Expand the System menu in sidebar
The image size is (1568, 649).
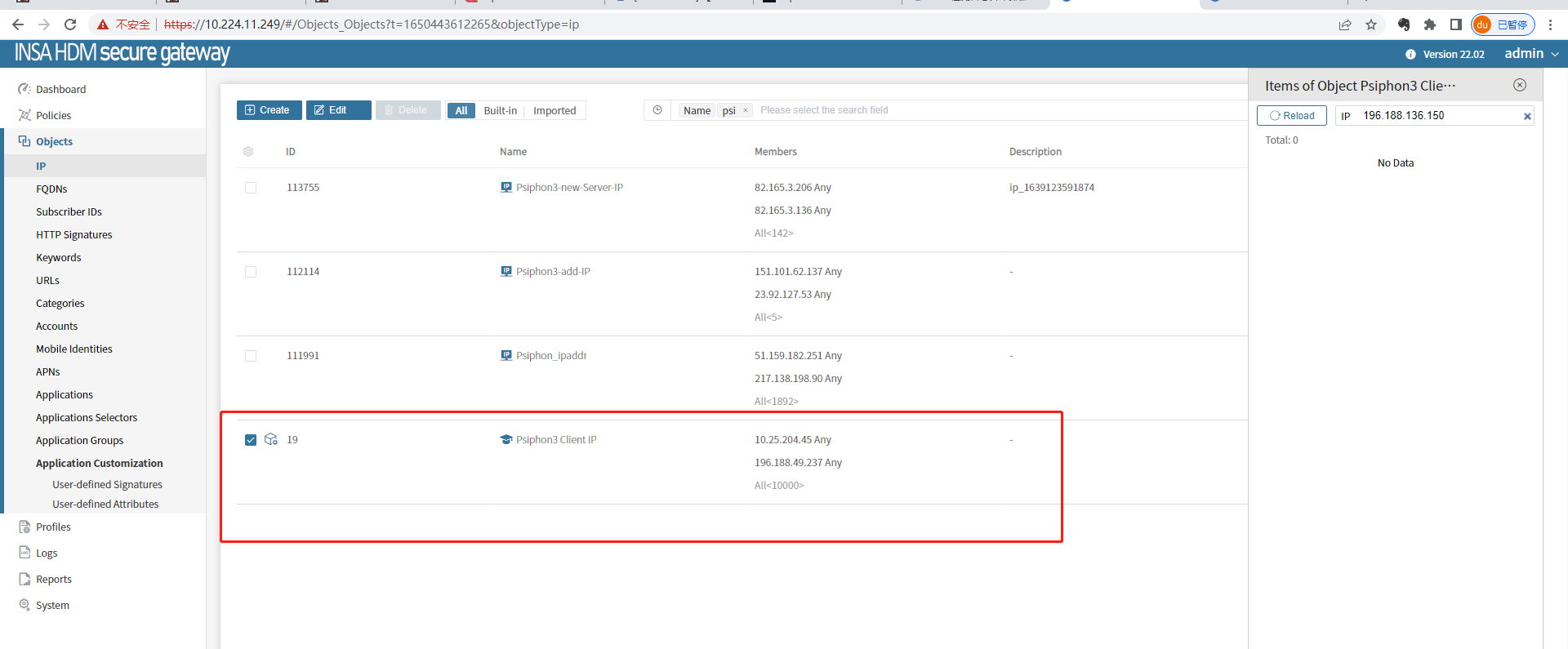[52, 606]
